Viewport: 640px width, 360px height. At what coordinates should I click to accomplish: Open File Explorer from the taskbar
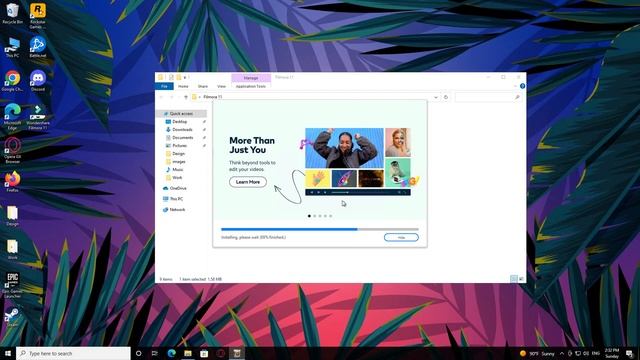tap(188, 353)
